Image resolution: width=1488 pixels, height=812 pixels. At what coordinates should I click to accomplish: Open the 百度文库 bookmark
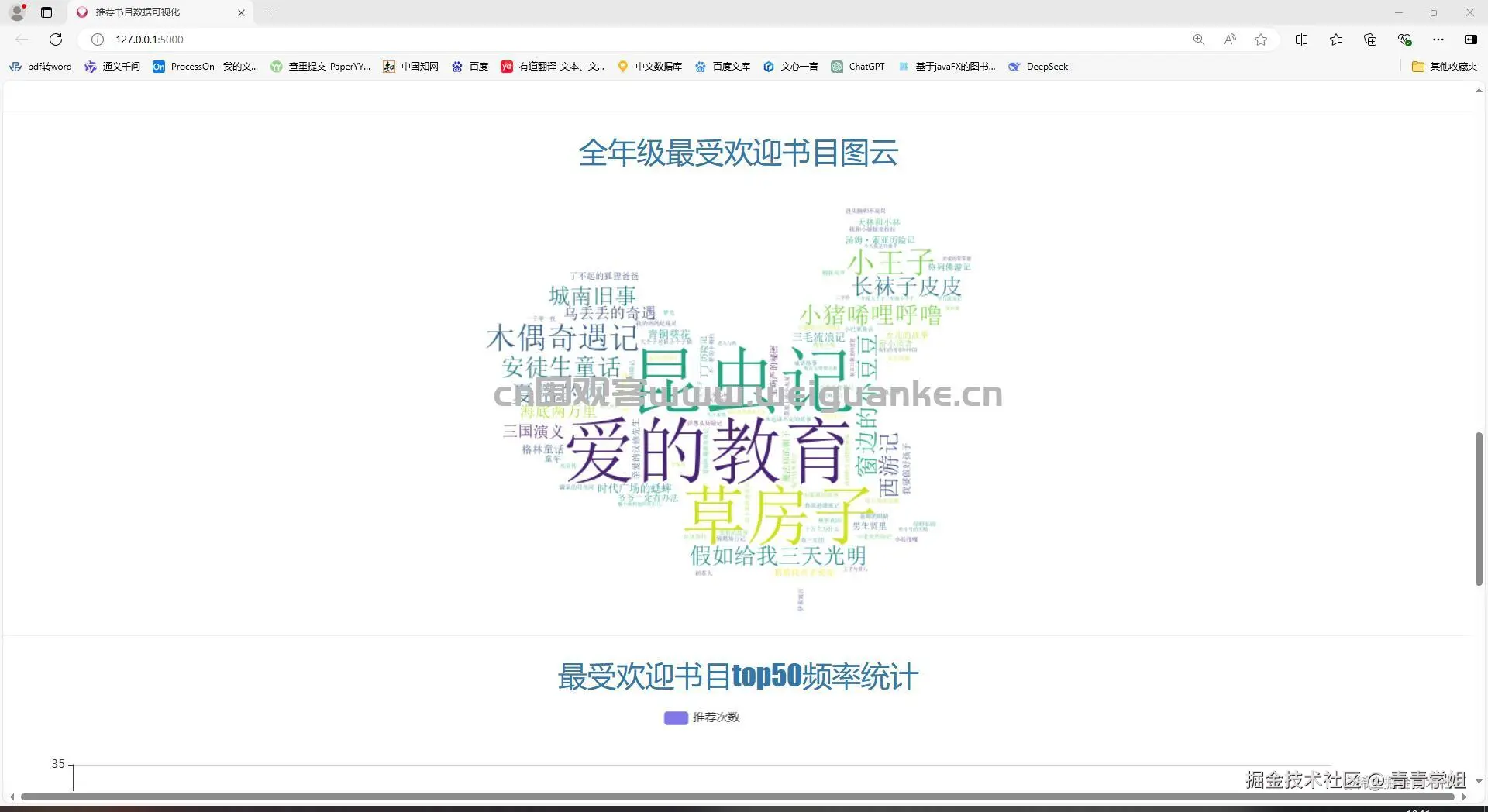tap(722, 67)
